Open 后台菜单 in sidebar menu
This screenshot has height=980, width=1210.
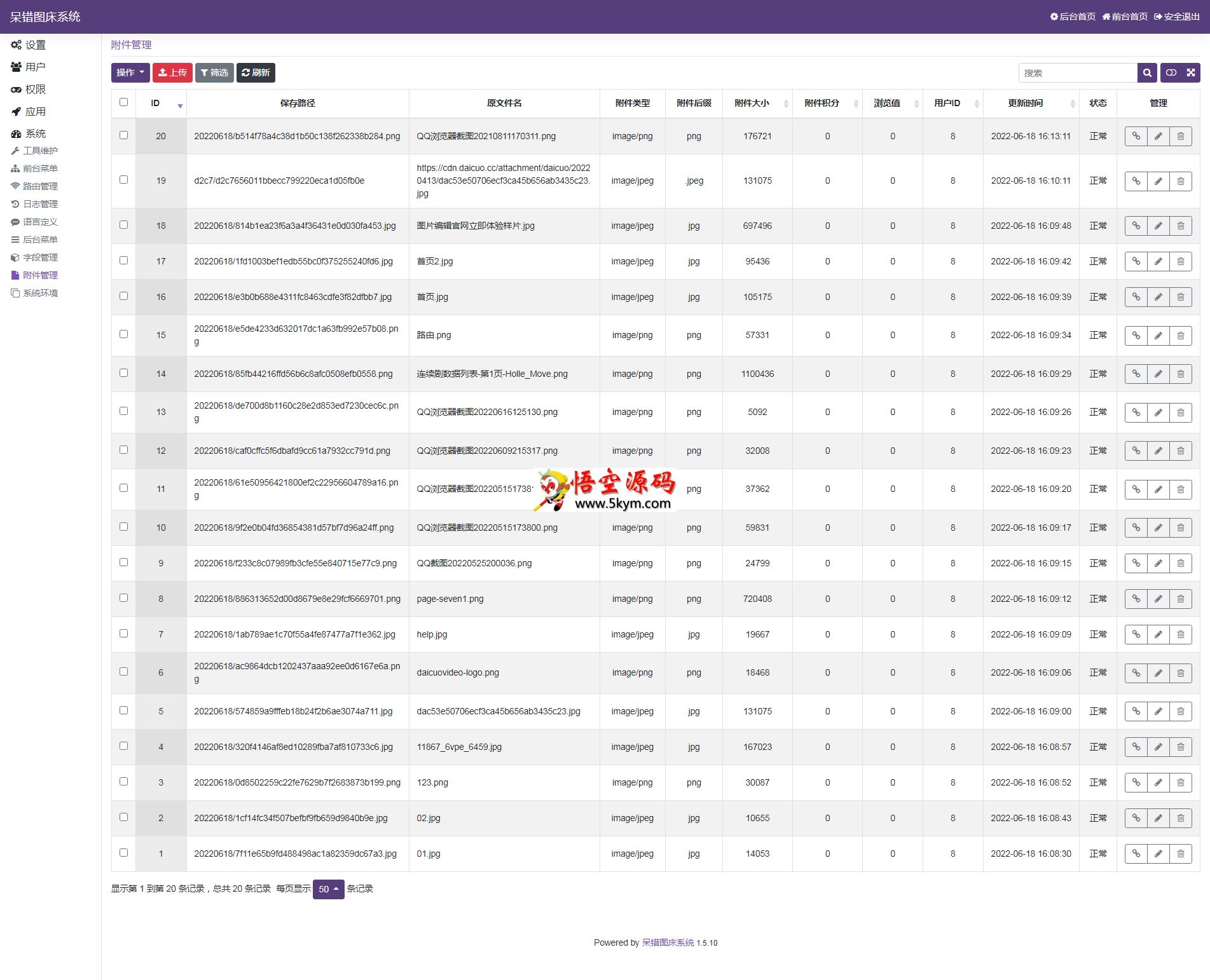point(35,240)
